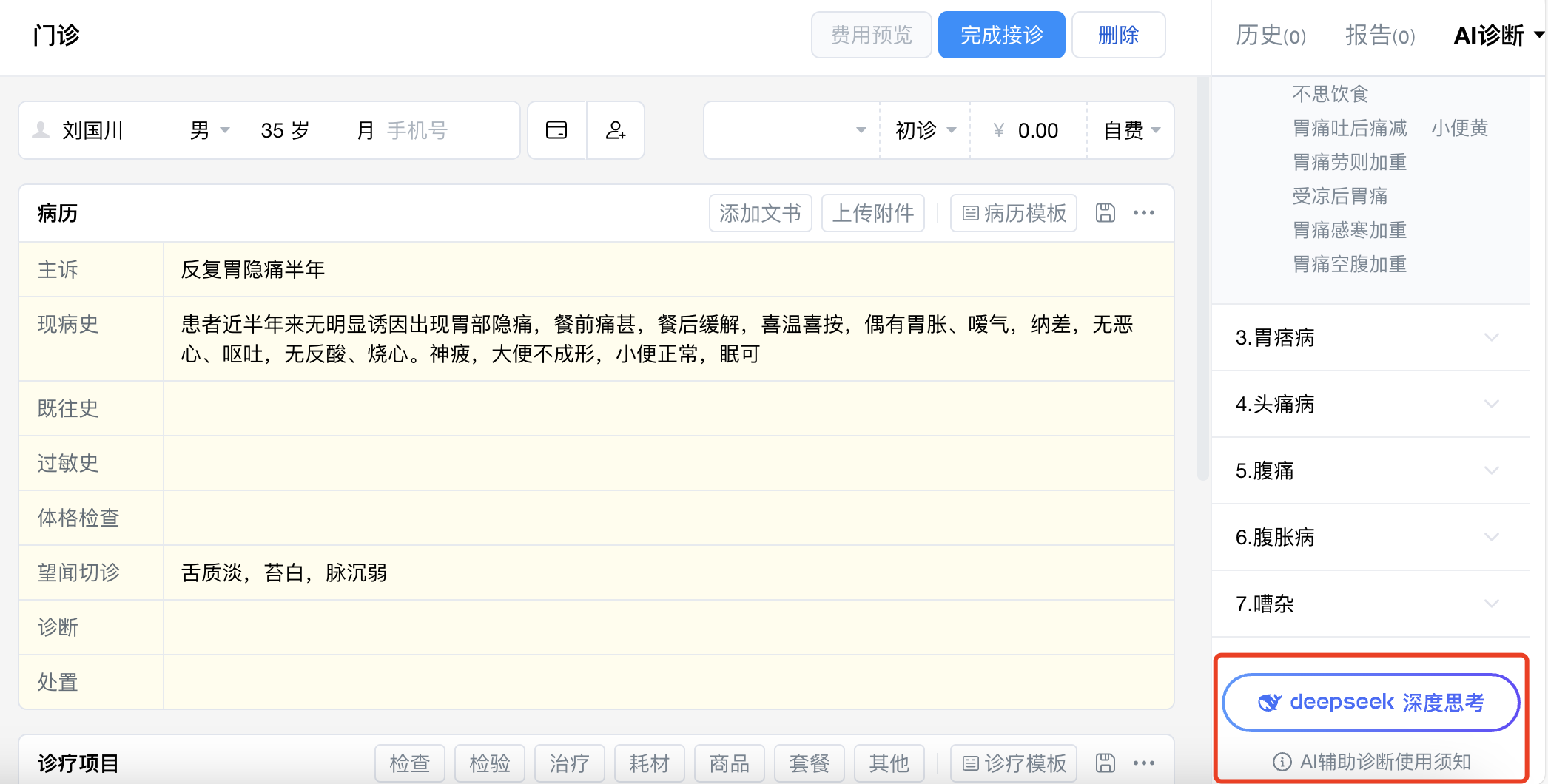Click the 诊疗模板 document icon
The image size is (1548, 784).
[972, 763]
